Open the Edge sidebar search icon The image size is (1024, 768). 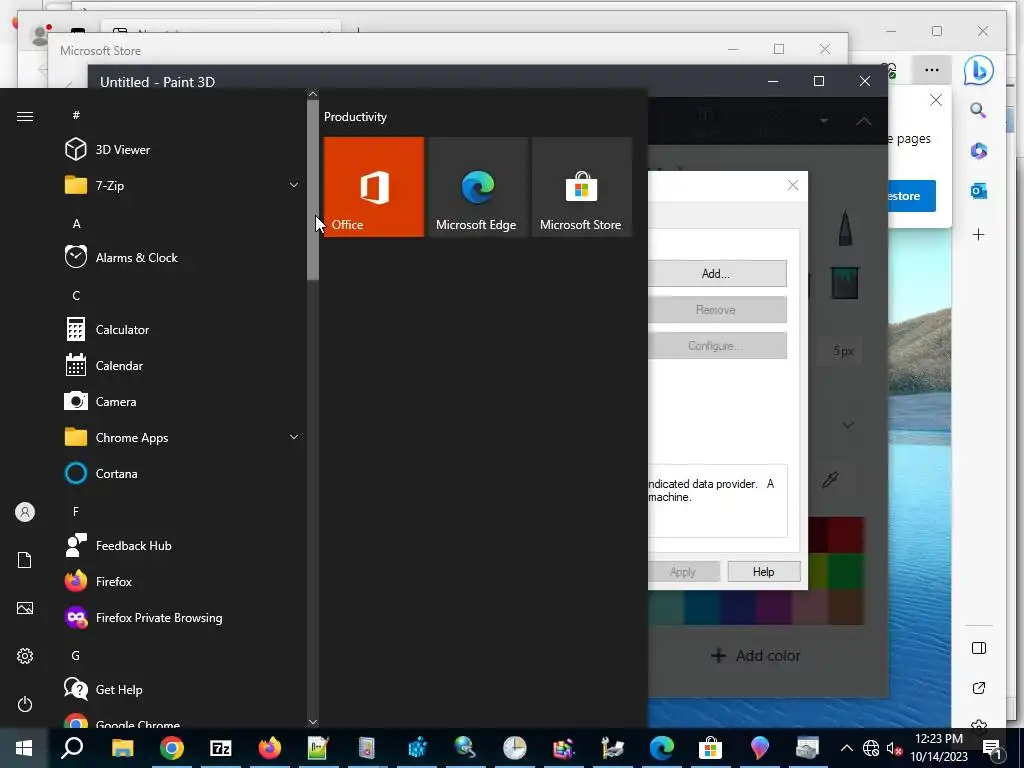[x=978, y=110]
